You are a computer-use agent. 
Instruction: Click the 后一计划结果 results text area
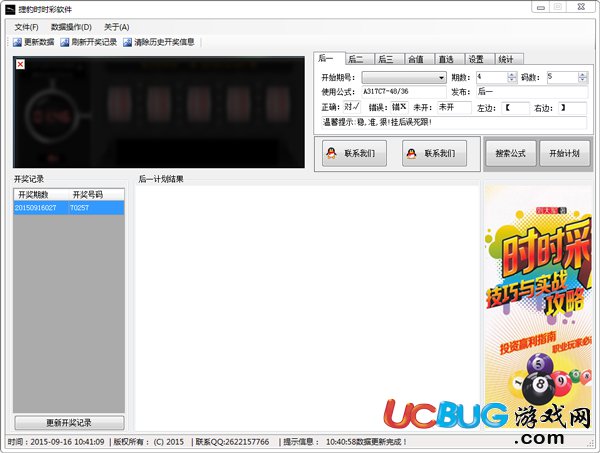(x=307, y=308)
